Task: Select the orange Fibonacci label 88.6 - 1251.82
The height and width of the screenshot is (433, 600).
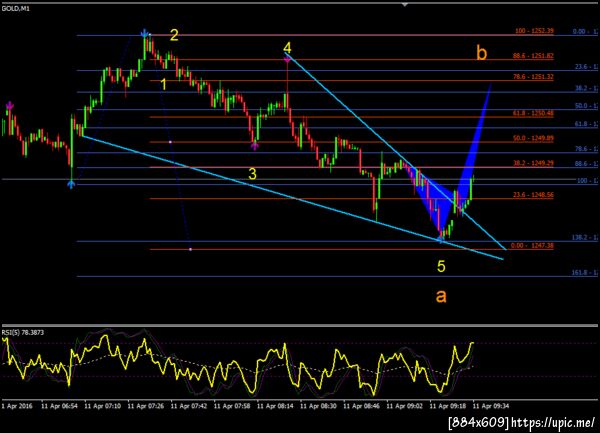Action: coord(533,55)
